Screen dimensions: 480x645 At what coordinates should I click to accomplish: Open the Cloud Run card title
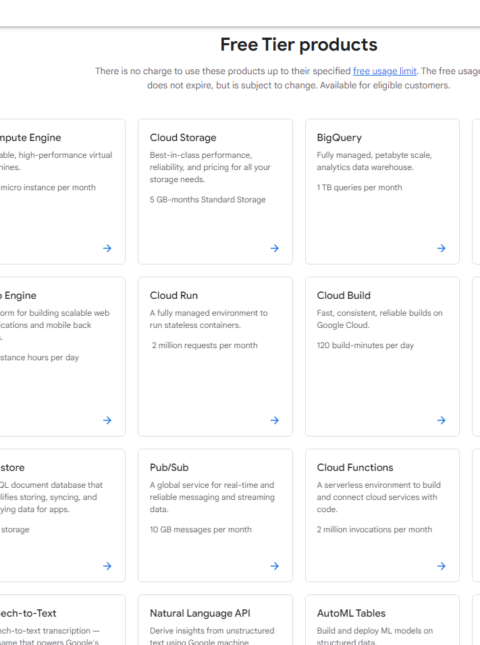tap(174, 295)
